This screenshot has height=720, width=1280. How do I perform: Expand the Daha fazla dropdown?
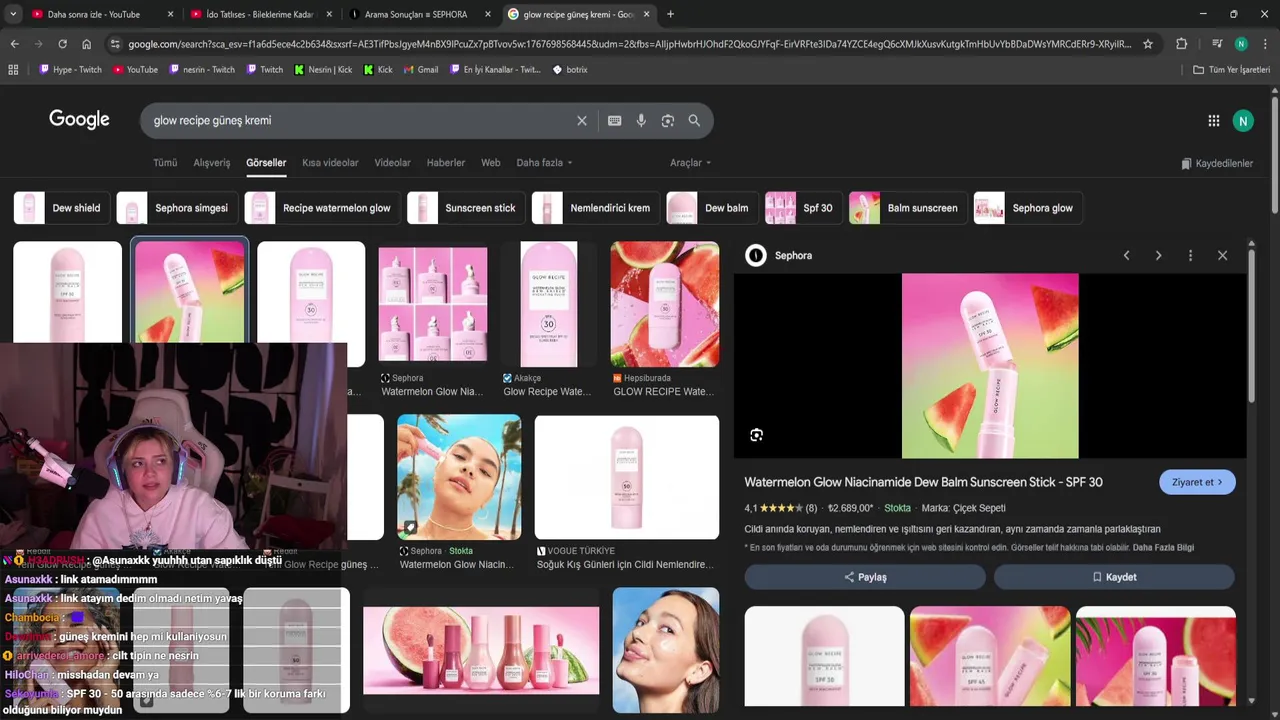tap(544, 163)
